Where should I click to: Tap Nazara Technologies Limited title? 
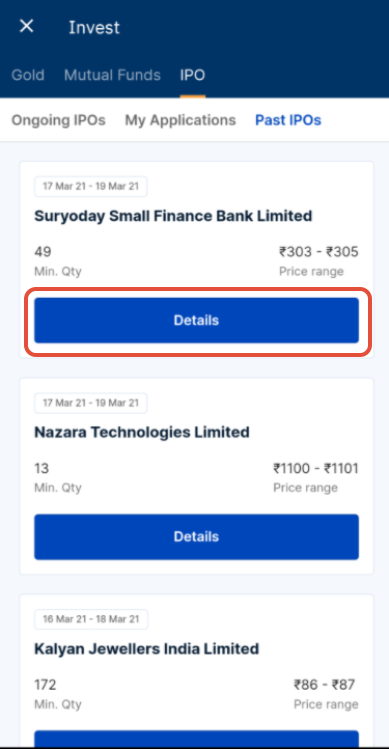pyautogui.click(x=142, y=432)
